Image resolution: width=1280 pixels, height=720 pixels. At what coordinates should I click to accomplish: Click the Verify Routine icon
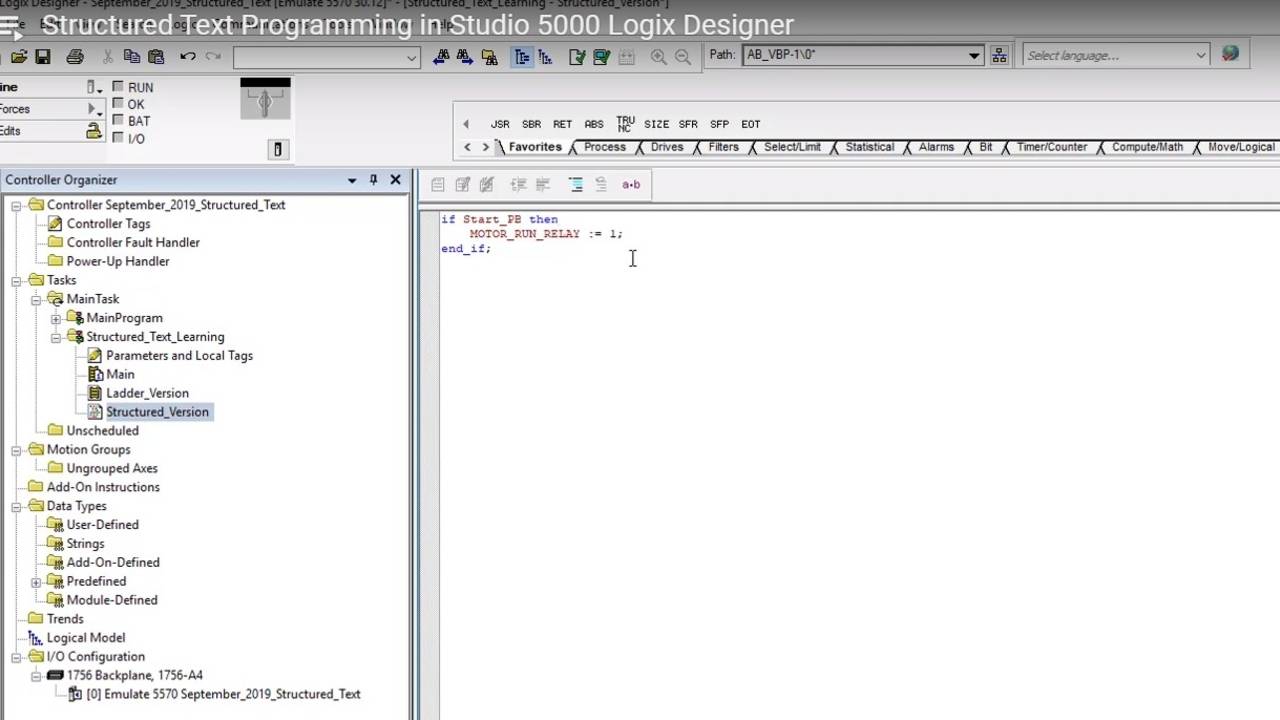(x=577, y=57)
